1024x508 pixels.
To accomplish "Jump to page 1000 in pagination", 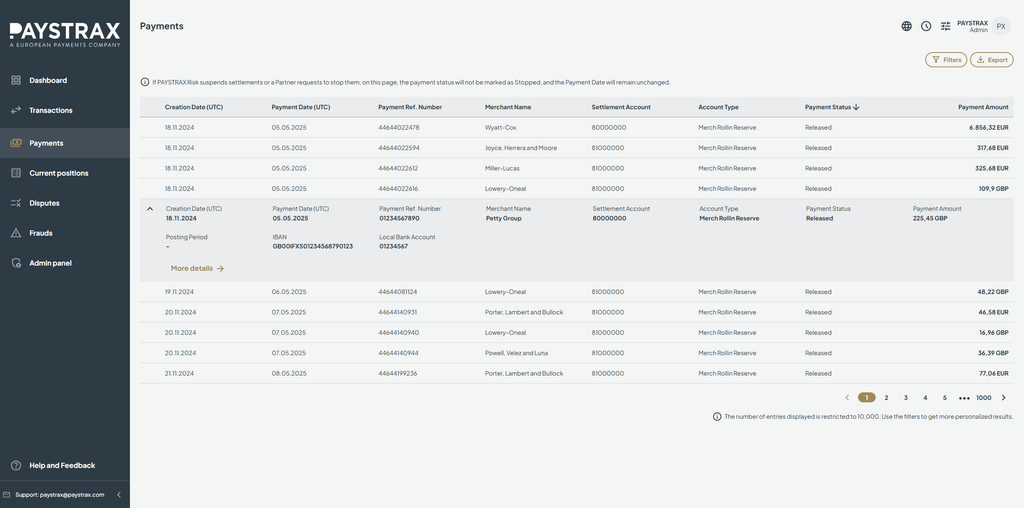I will [984, 398].
